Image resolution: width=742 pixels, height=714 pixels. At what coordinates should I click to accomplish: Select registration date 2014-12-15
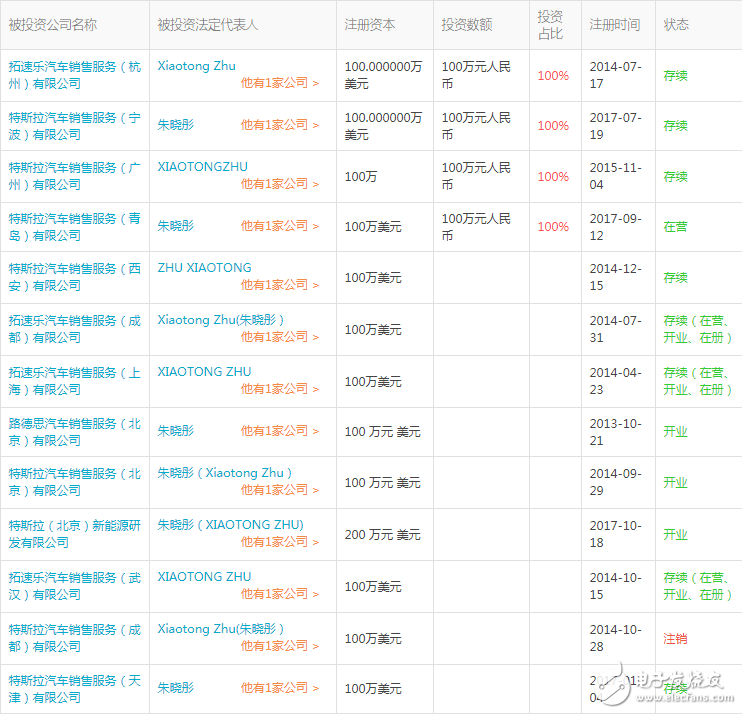615,277
